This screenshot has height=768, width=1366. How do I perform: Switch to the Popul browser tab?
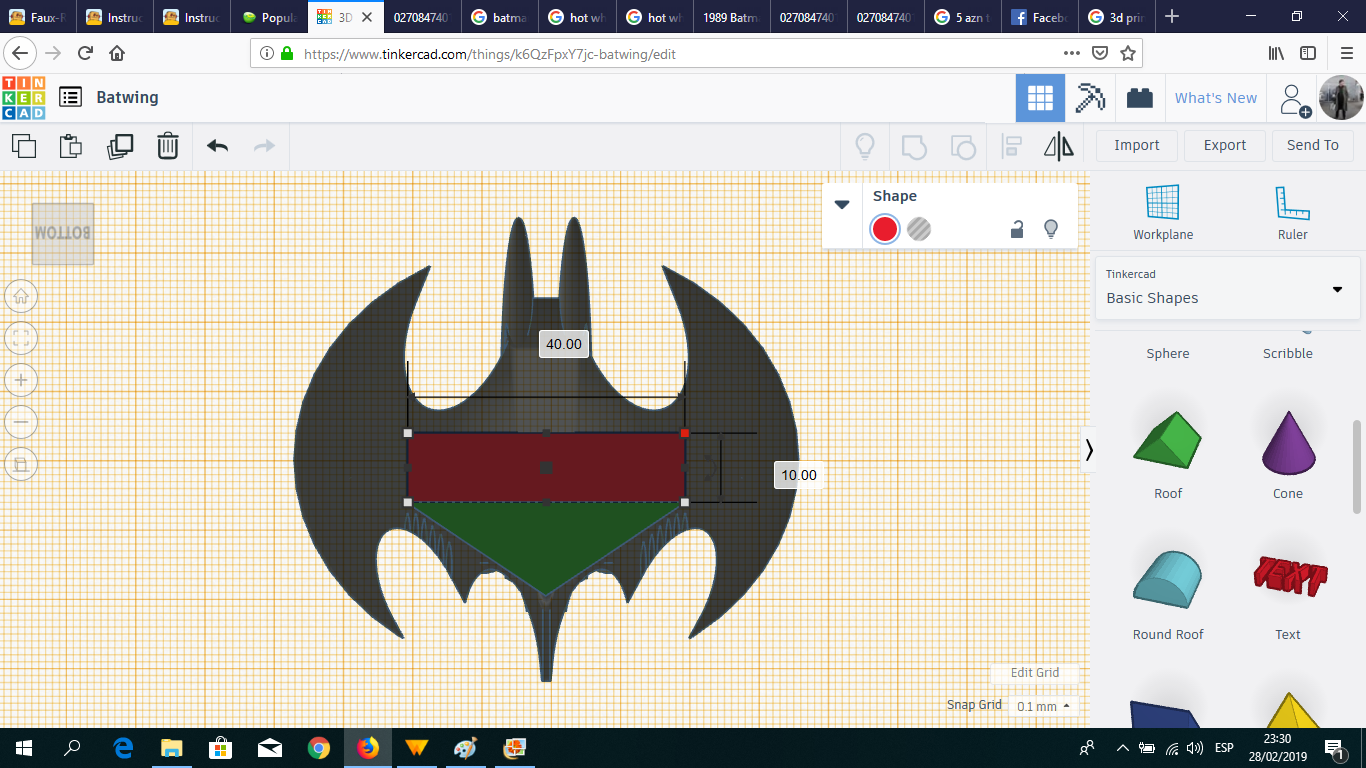[x=269, y=17]
